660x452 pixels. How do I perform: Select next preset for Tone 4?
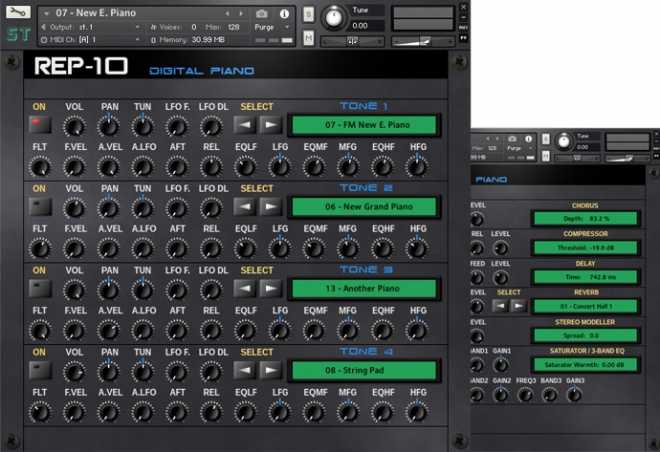[x=271, y=370]
